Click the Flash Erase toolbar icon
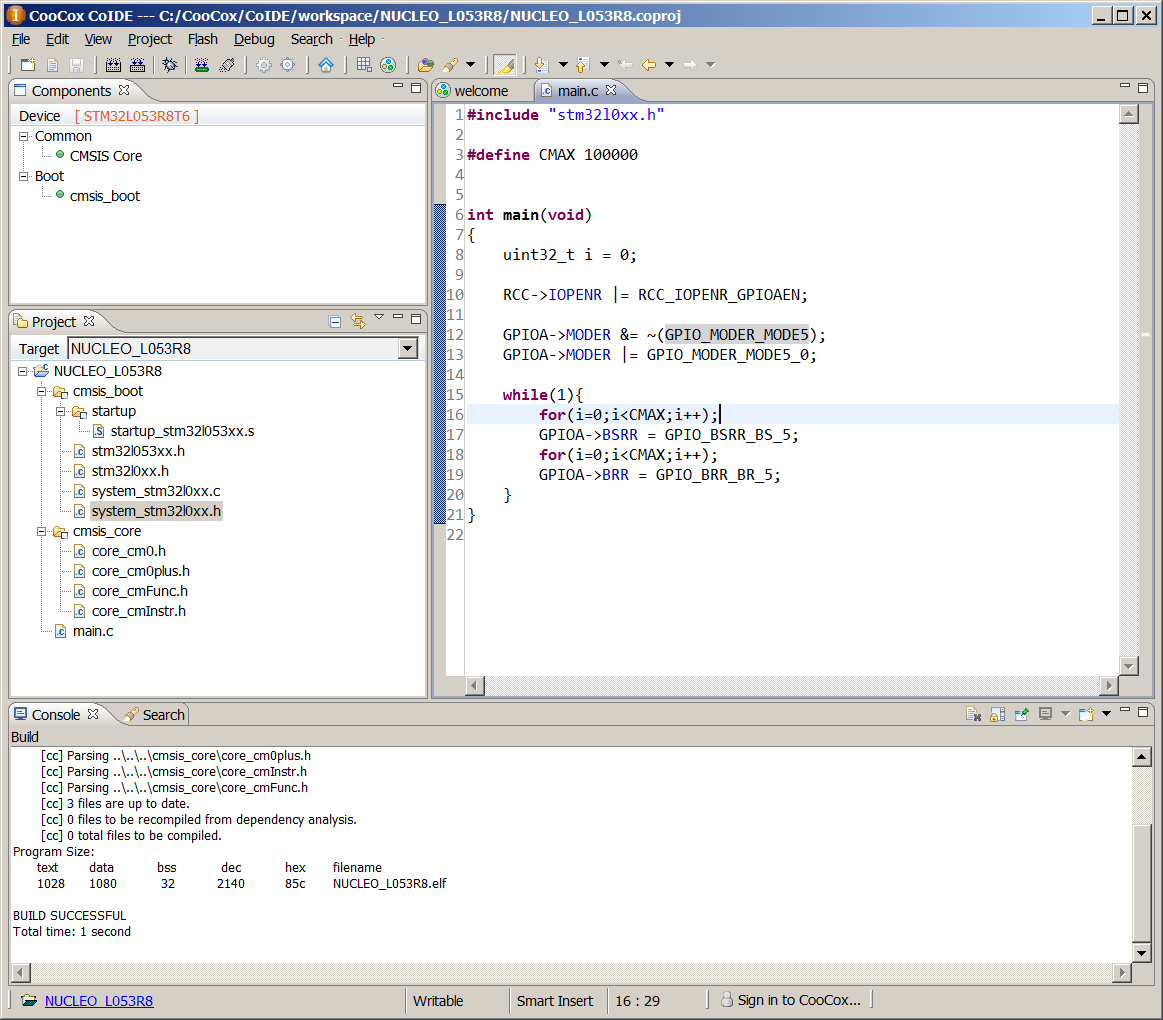This screenshot has height=1020, width=1163. click(227, 65)
